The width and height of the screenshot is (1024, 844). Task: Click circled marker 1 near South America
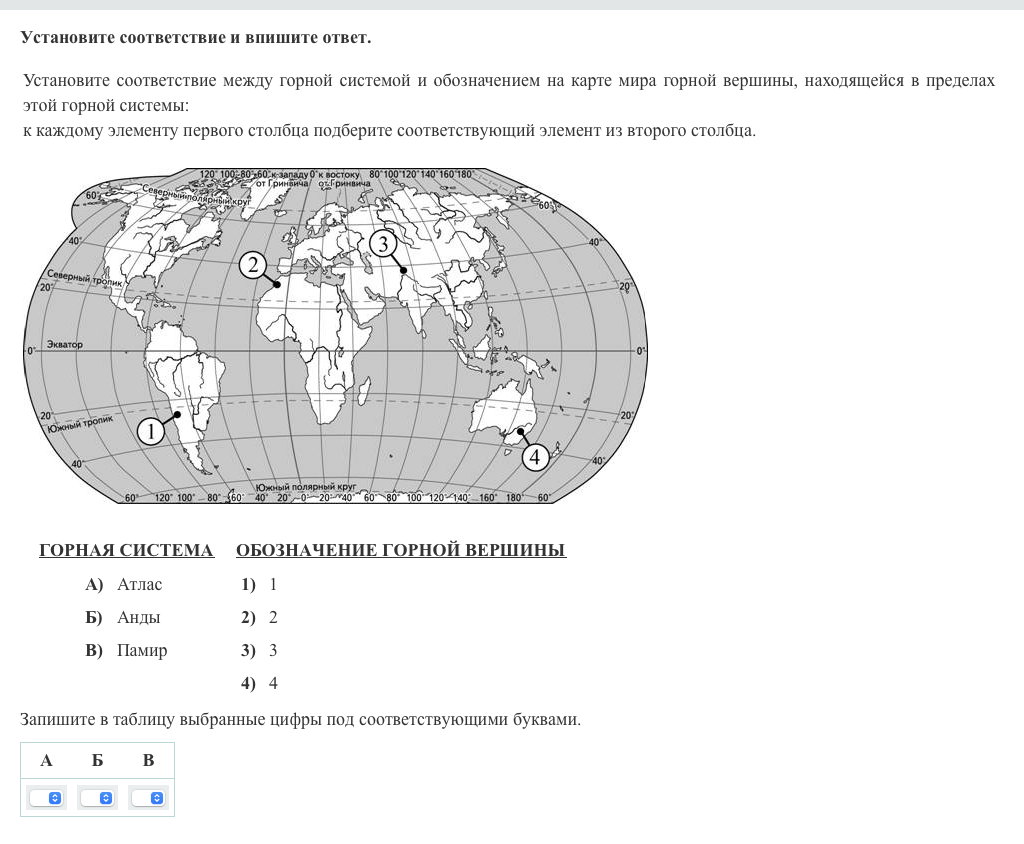click(150, 431)
